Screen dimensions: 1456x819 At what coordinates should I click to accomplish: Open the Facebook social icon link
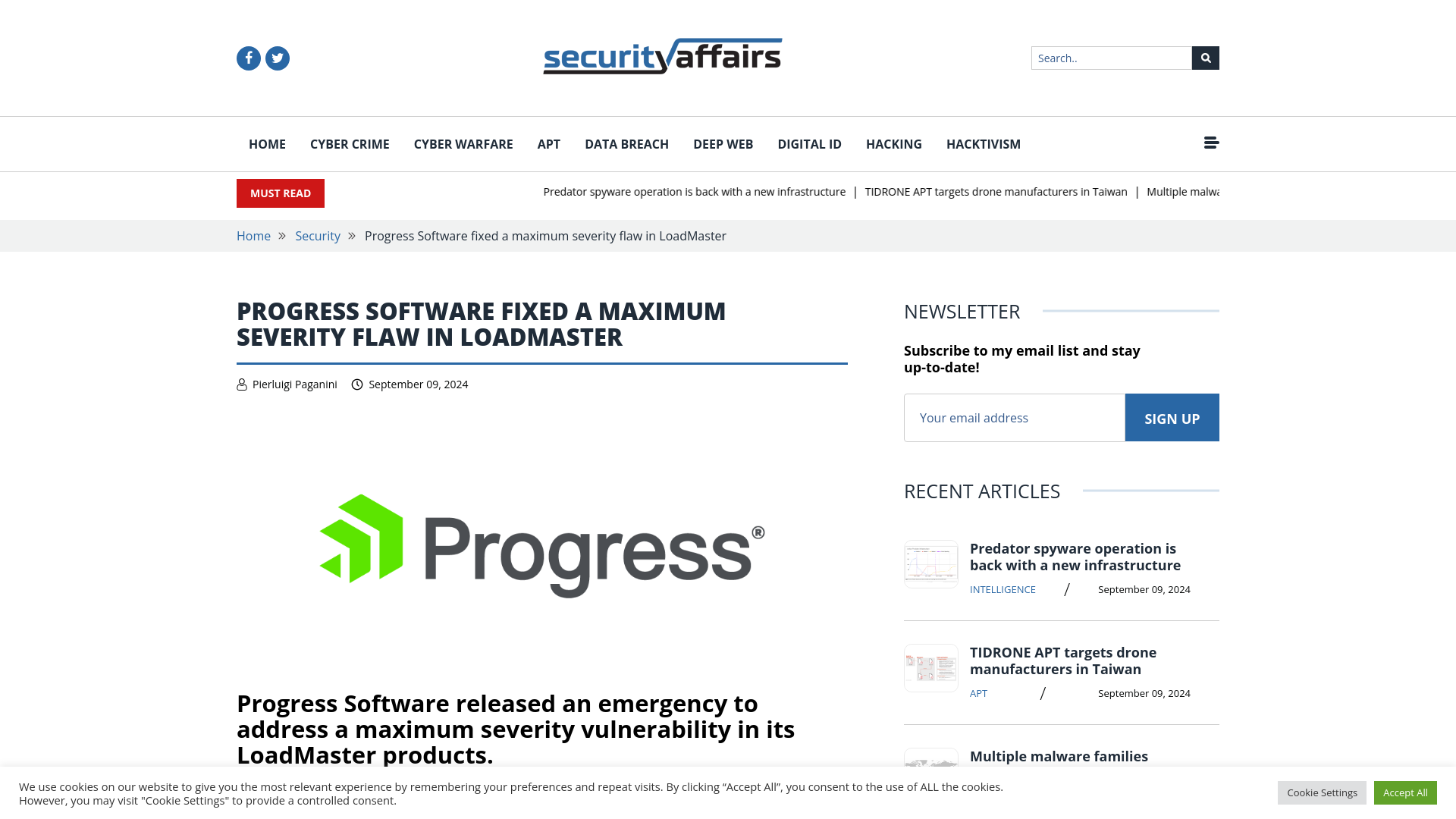[248, 57]
